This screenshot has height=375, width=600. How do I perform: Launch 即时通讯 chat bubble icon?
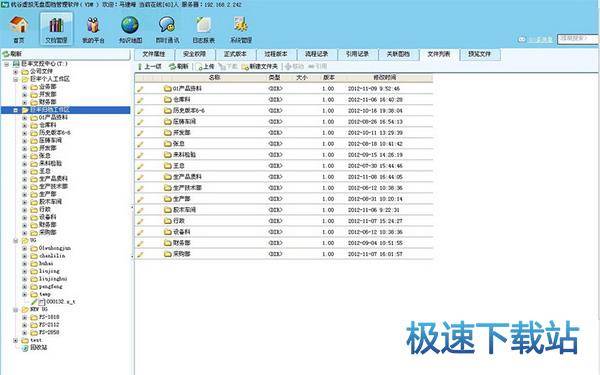click(x=167, y=29)
